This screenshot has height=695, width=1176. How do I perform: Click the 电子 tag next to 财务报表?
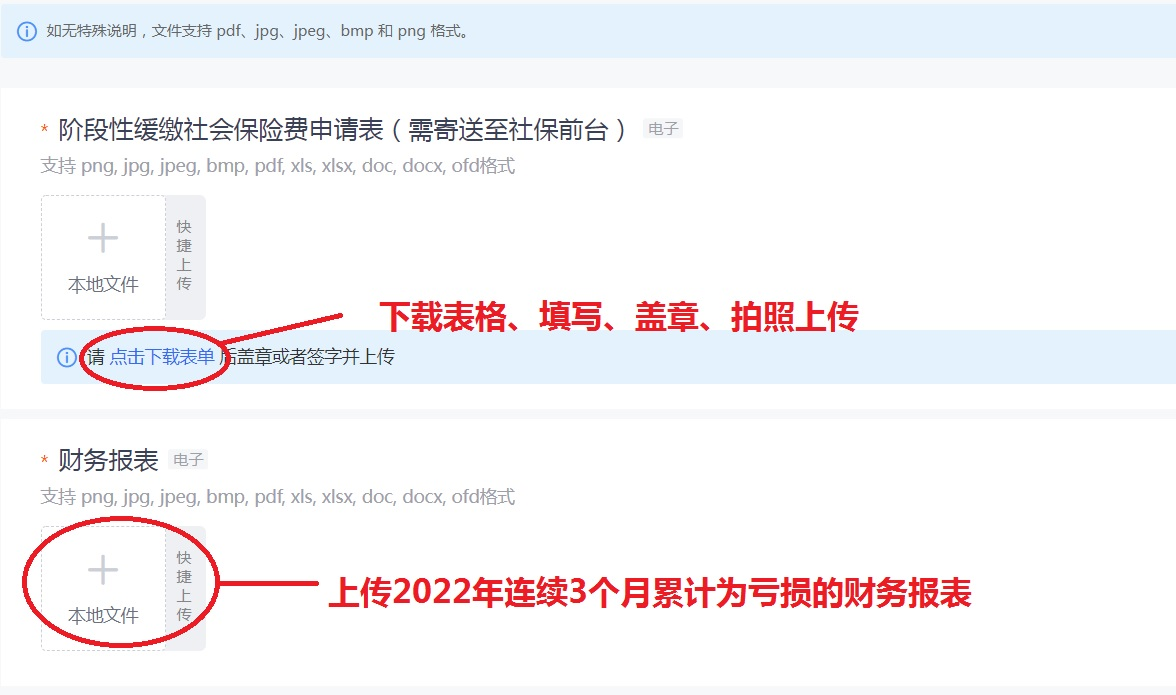188,460
